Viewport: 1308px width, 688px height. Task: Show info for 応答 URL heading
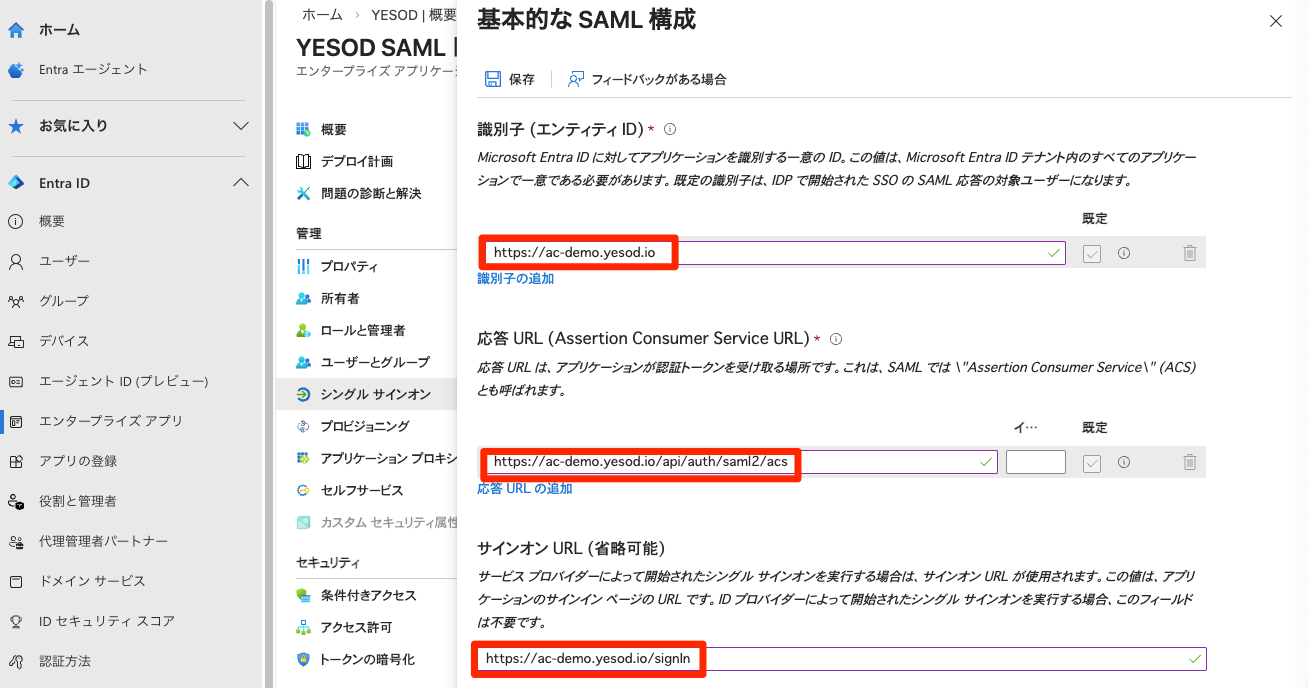point(836,339)
